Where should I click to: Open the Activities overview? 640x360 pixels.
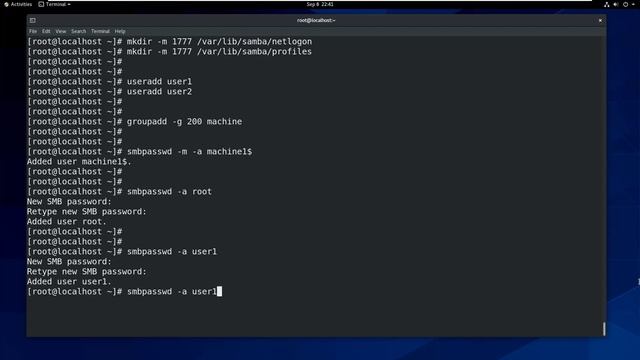18,4
